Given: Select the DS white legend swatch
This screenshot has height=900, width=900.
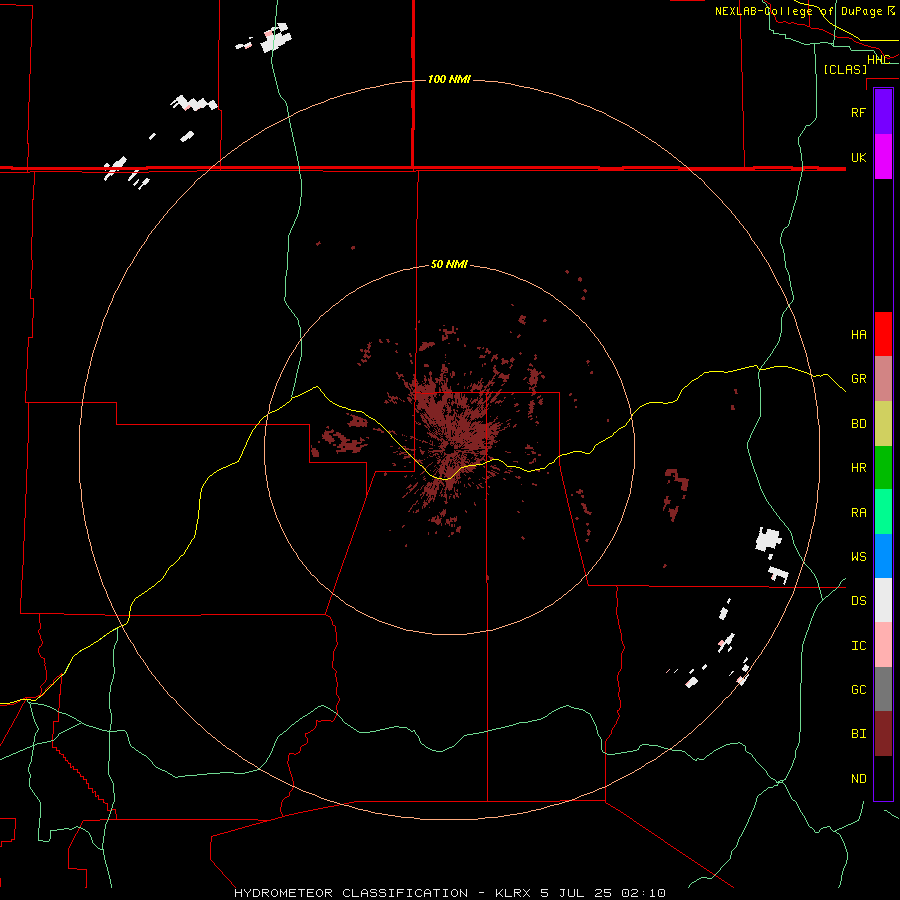Looking at the screenshot, I should [883, 600].
